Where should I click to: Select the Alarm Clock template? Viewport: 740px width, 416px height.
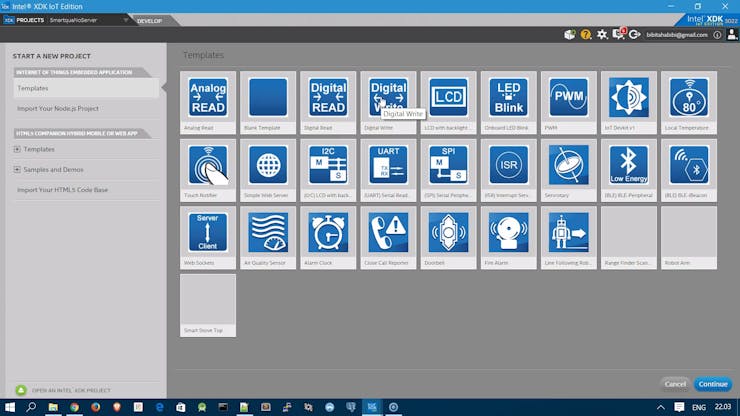[x=328, y=238]
